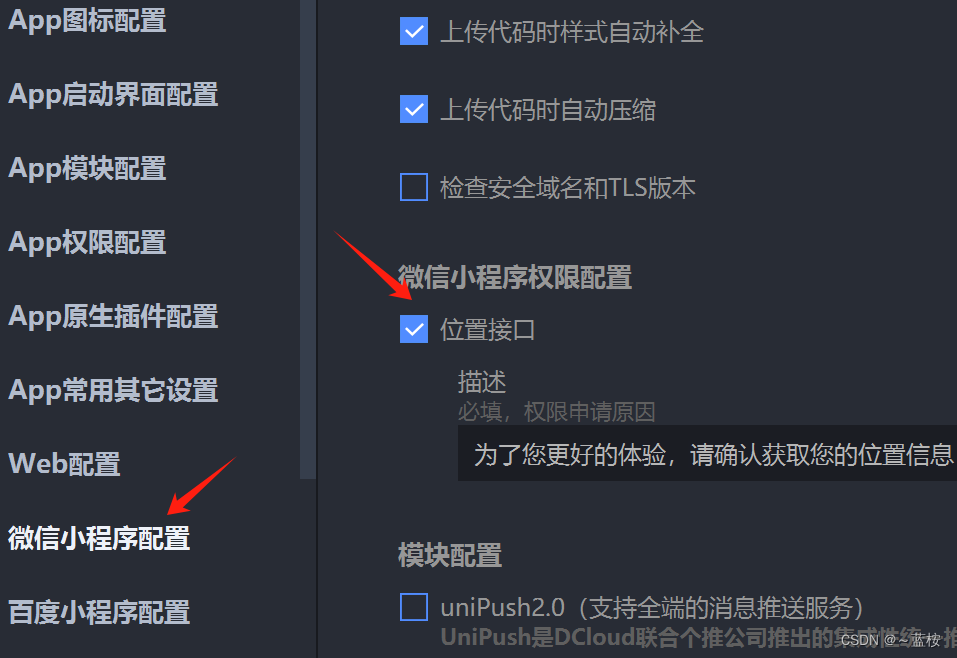The image size is (957, 658).
Task: Select 微信小程序配置 sidebar entry
Action: point(99,538)
